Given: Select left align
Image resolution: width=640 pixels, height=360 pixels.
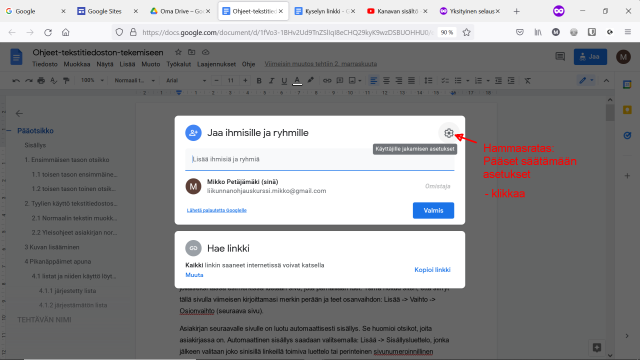Looking at the screenshot, I should coord(373,81).
